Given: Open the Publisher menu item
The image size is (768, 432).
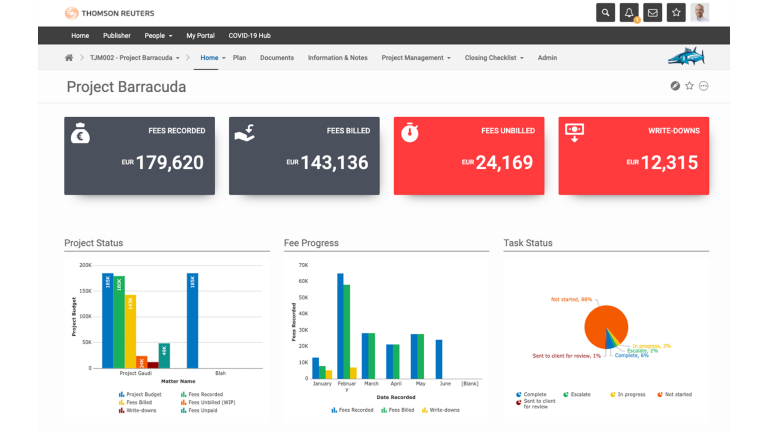Looking at the screenshot, I should pos(117,36).
